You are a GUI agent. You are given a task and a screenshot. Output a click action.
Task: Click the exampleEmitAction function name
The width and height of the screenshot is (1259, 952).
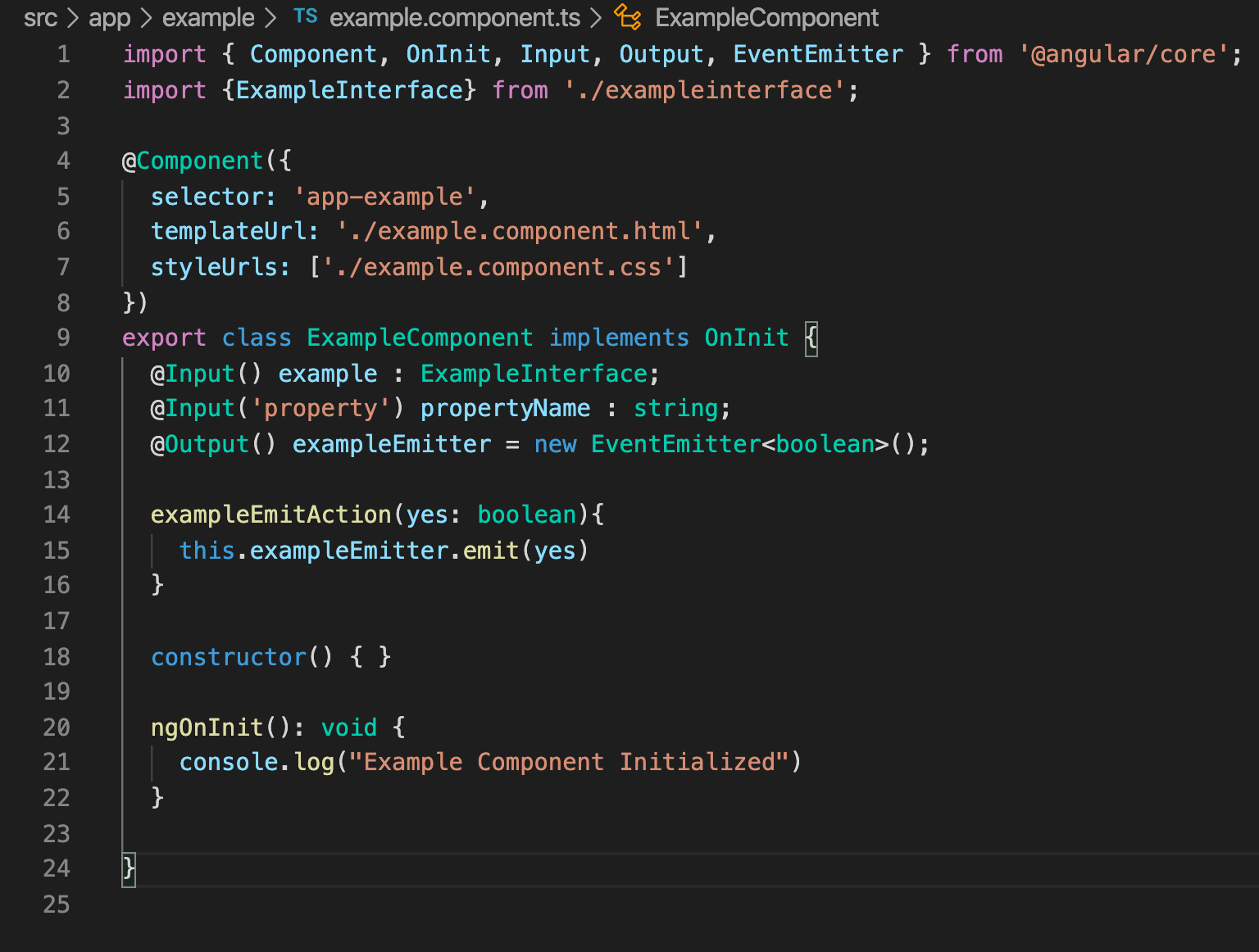(270, 515)
